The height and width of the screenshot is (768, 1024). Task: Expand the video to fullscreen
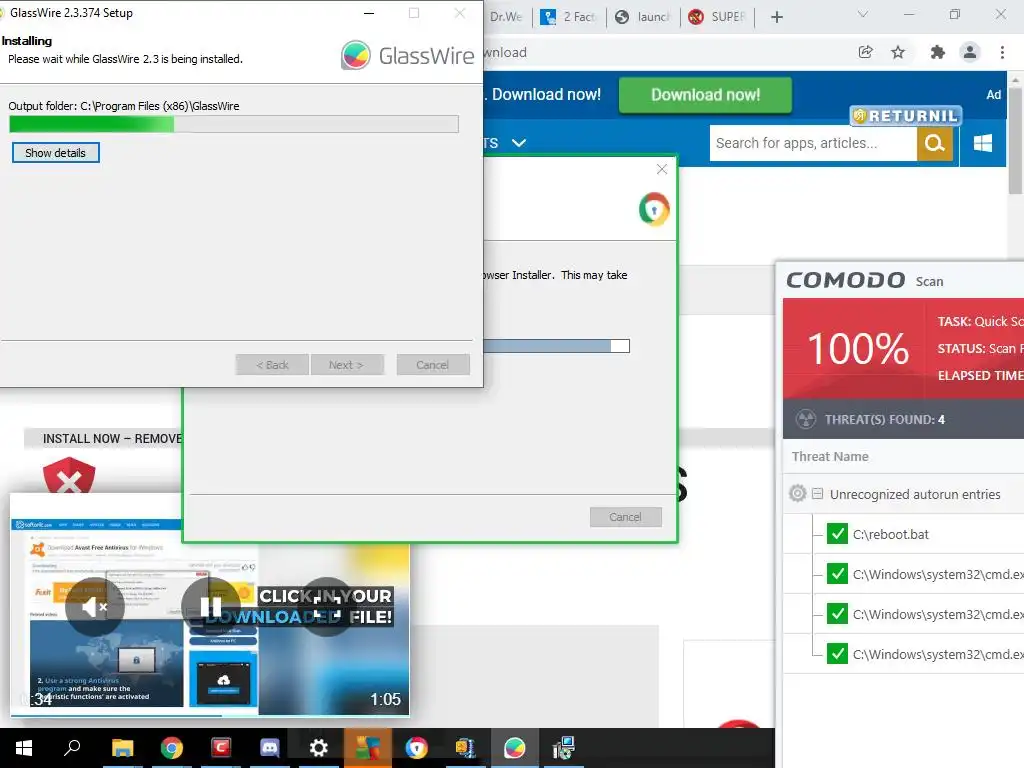[327, 607]
